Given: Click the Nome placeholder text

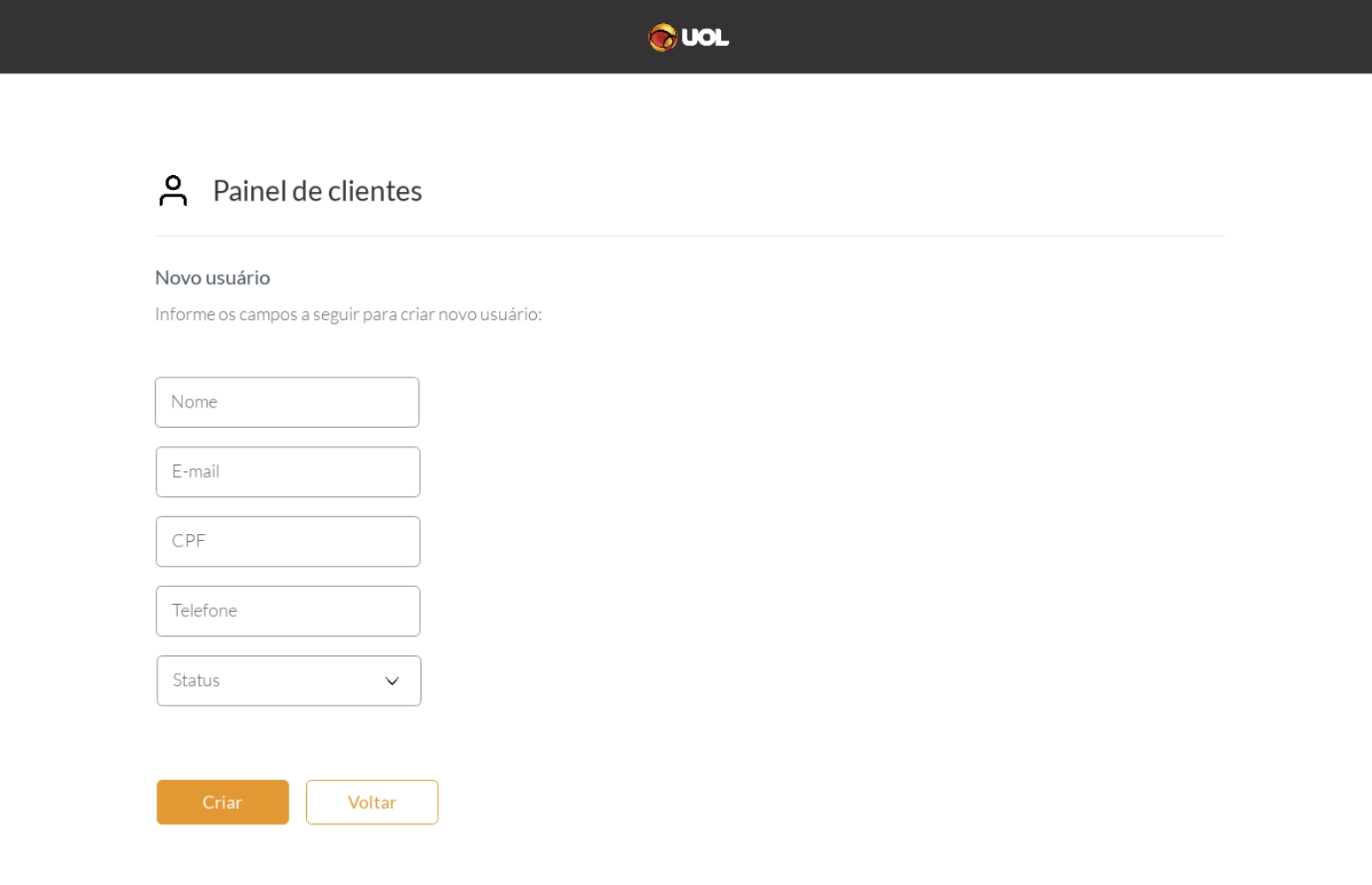Looking at the screenshot, I should tap(195, 402).
